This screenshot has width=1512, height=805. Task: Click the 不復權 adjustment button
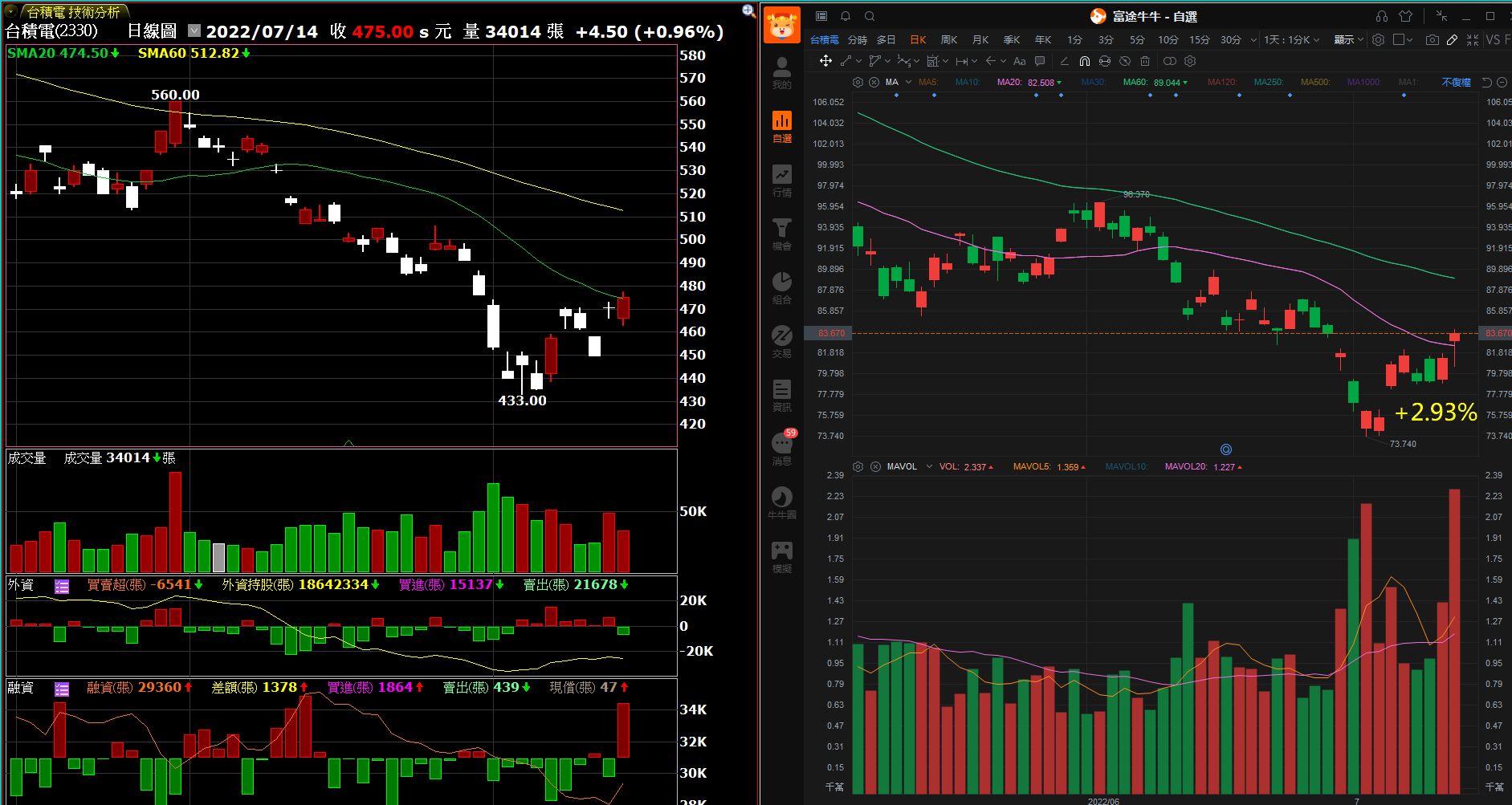point(1456,82)
